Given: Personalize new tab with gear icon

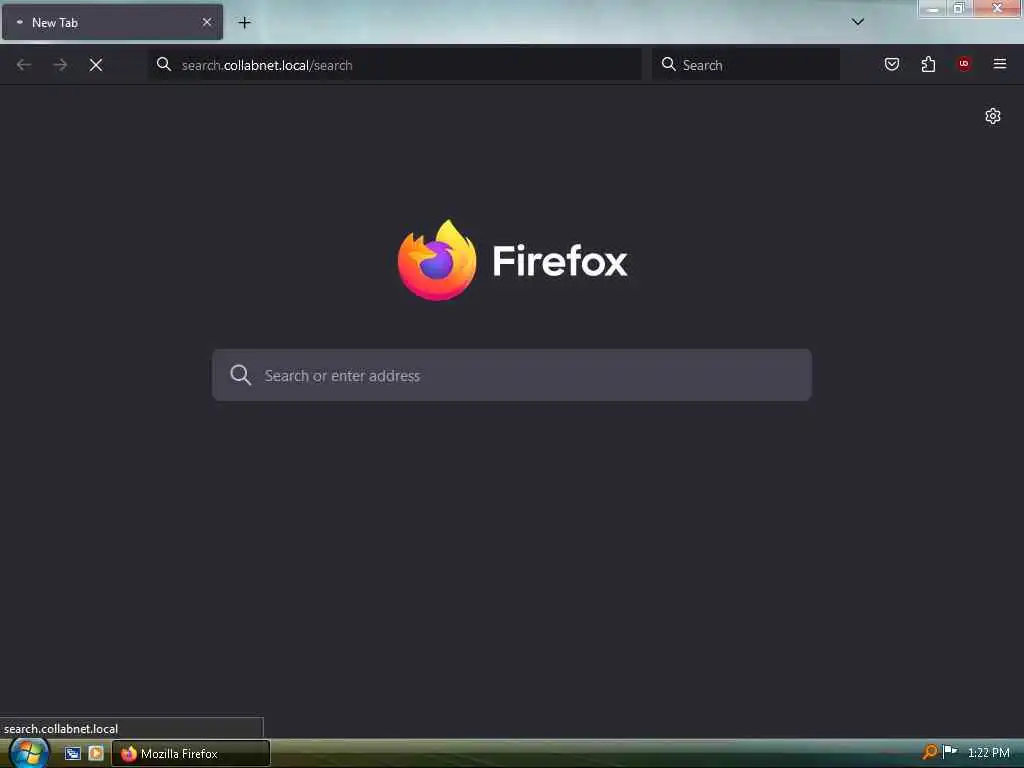Looking at the screenshot, I should [993, 116].
